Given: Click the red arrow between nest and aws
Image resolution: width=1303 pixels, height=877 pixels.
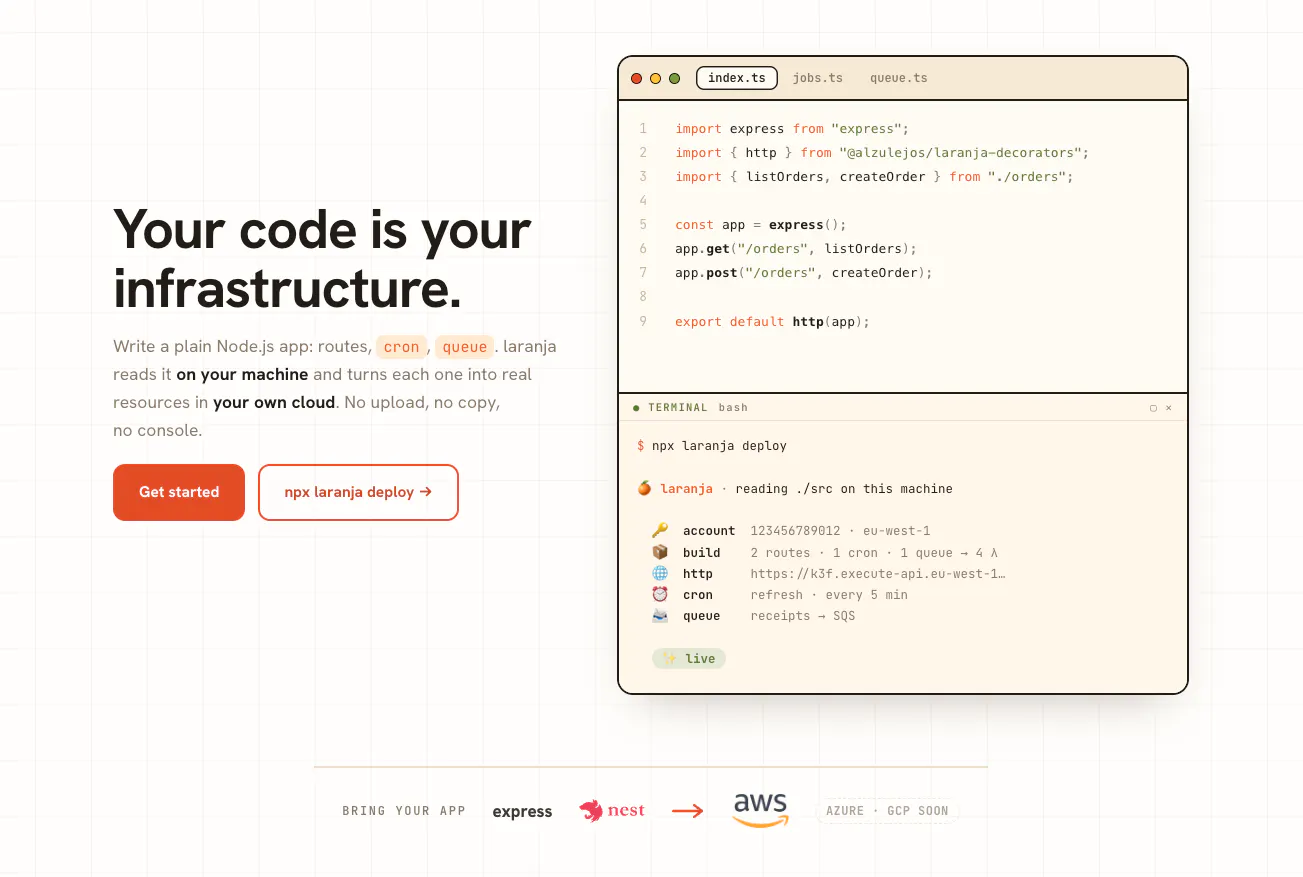Looking at the screenshot, I should click(687, 811).
